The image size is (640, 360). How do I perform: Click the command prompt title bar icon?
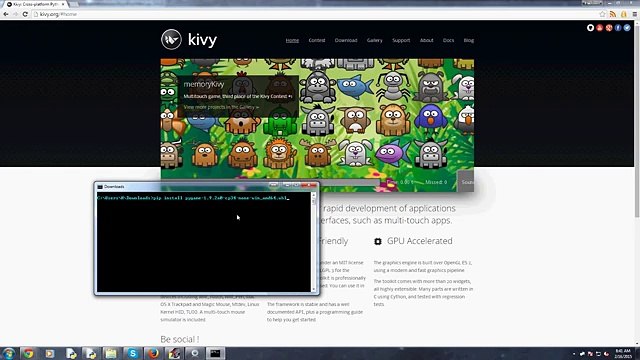100,187
